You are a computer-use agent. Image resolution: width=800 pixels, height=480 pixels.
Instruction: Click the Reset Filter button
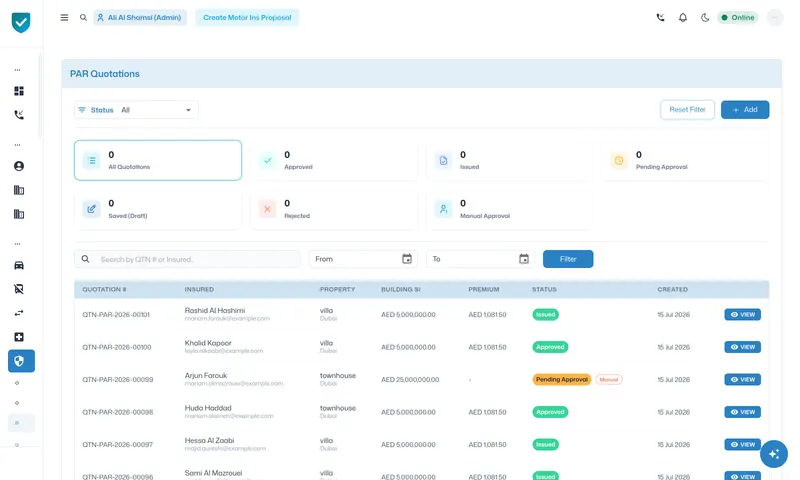(x=687, y=110)
